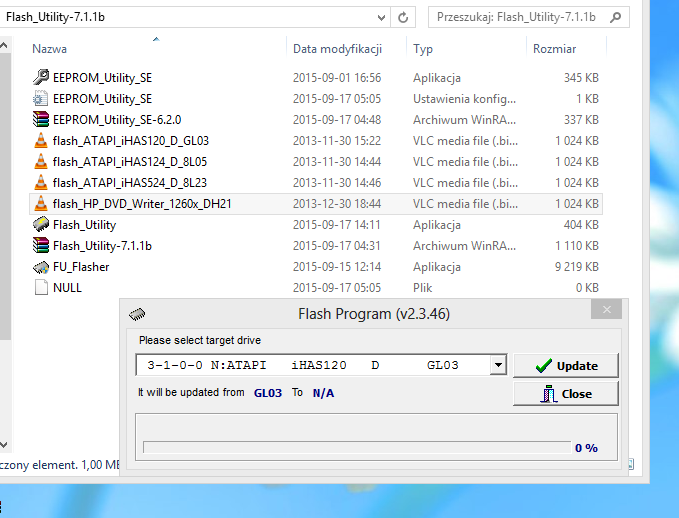Click the blue GL03 current firmware version
This screenshot has height=518, width=679.
268,393
